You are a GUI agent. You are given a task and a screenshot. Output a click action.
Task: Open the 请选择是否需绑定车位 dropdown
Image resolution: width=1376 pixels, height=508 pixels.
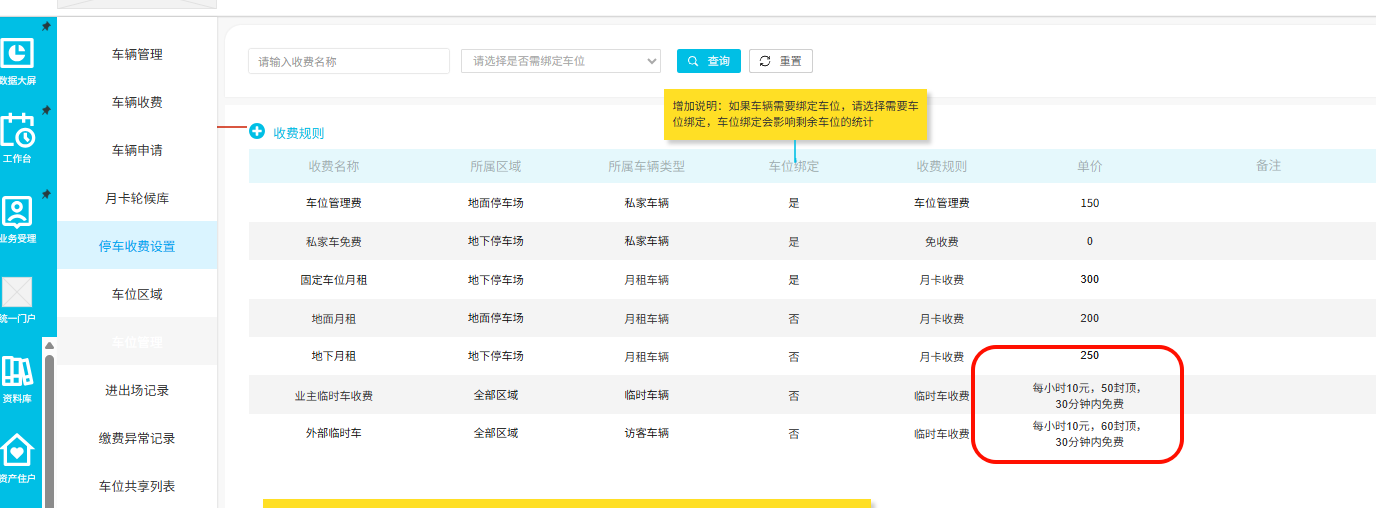(561, 61)
